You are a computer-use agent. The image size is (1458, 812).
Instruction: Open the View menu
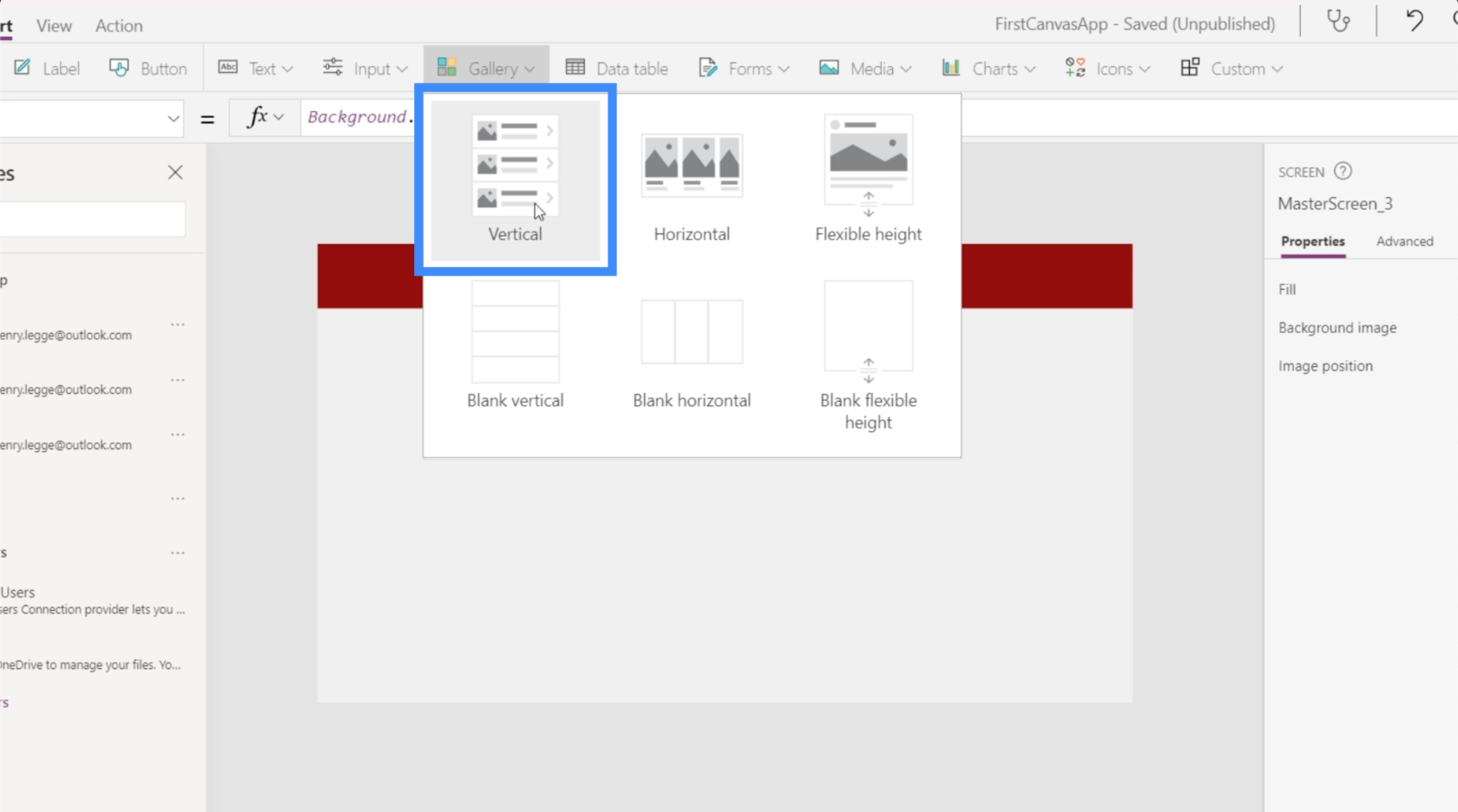[54, 26]
